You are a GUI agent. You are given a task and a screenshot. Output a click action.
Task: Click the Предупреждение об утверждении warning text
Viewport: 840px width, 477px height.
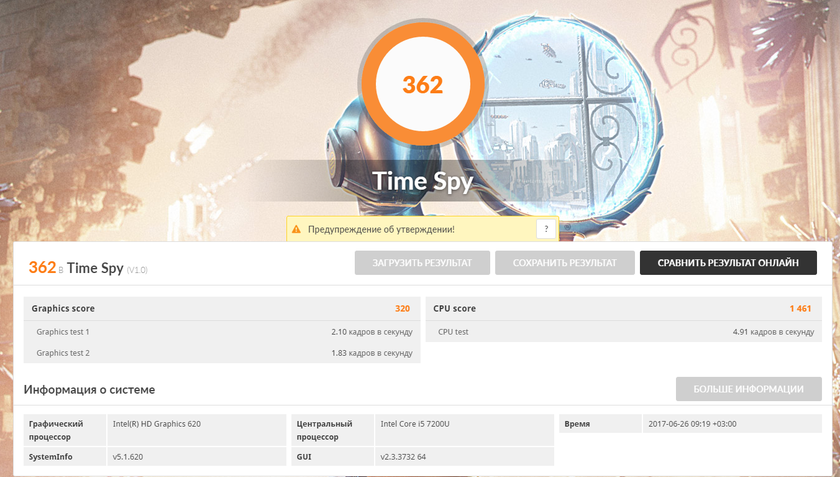tap(381, 230)
